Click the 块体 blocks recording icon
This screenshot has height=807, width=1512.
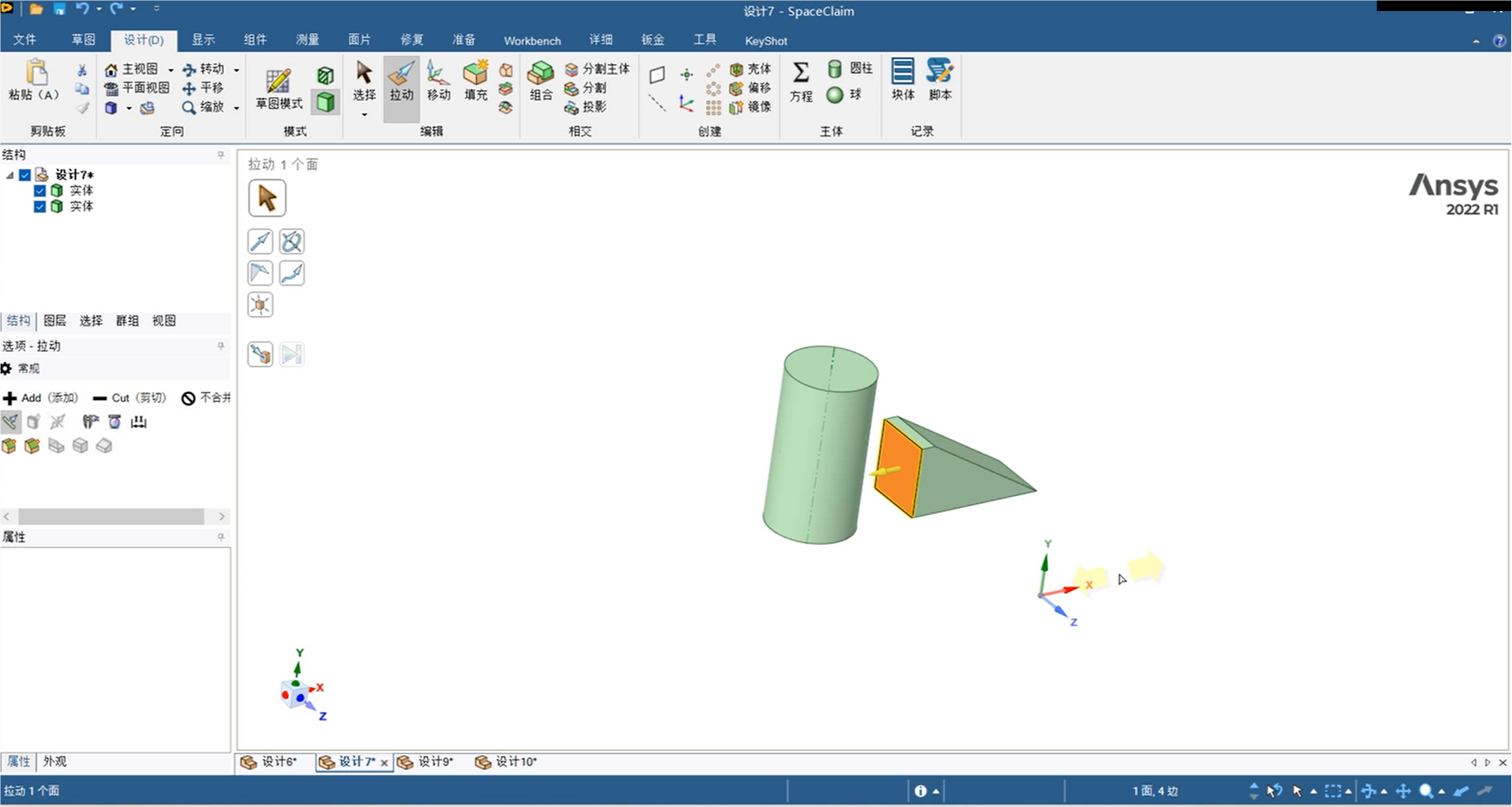pyautogui.click(x=903, y=80)
